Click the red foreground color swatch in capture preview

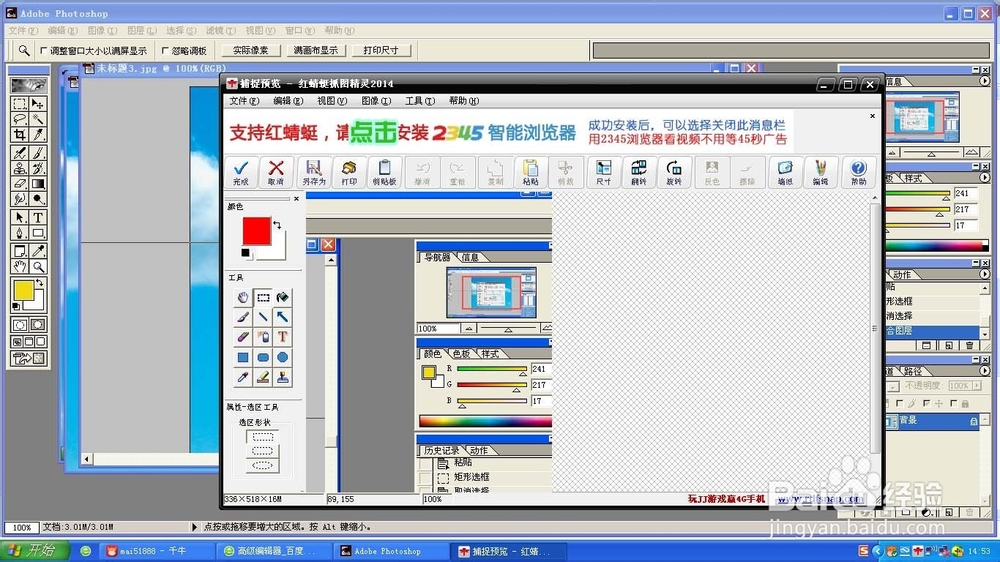coord(256,231)
